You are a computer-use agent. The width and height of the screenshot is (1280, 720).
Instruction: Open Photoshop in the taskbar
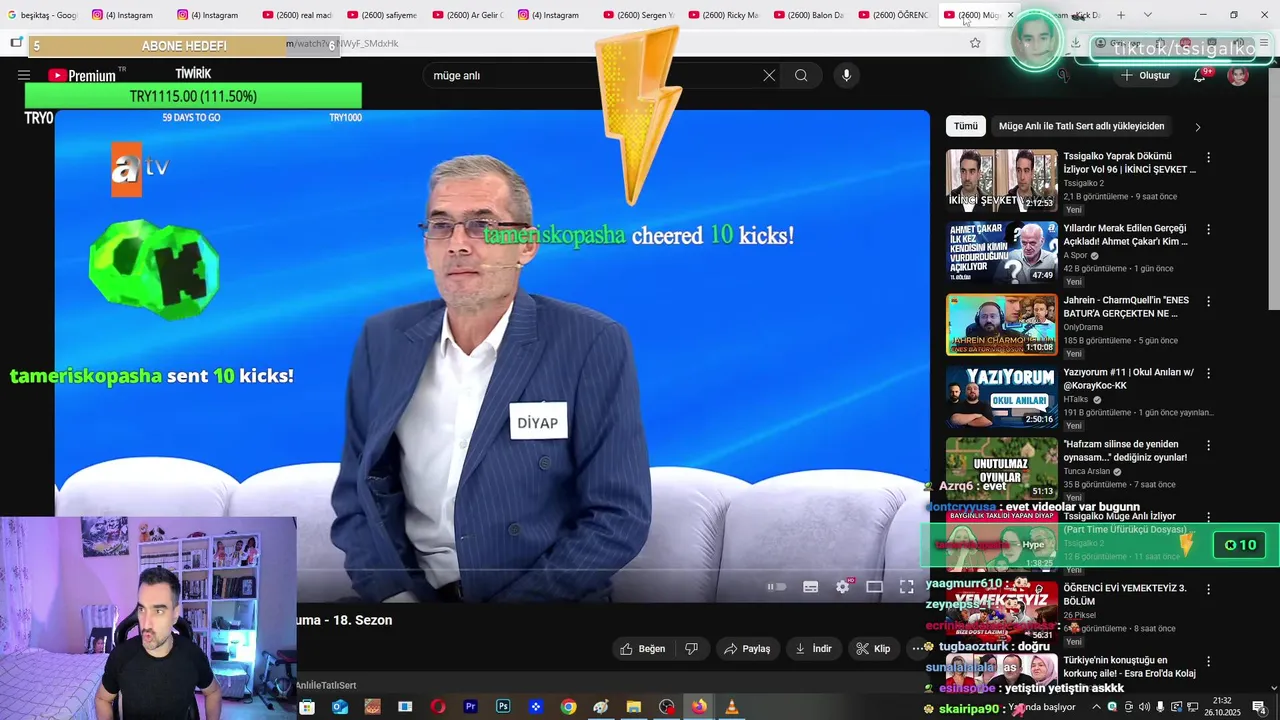pyautogui.click(x=503, y=707)
